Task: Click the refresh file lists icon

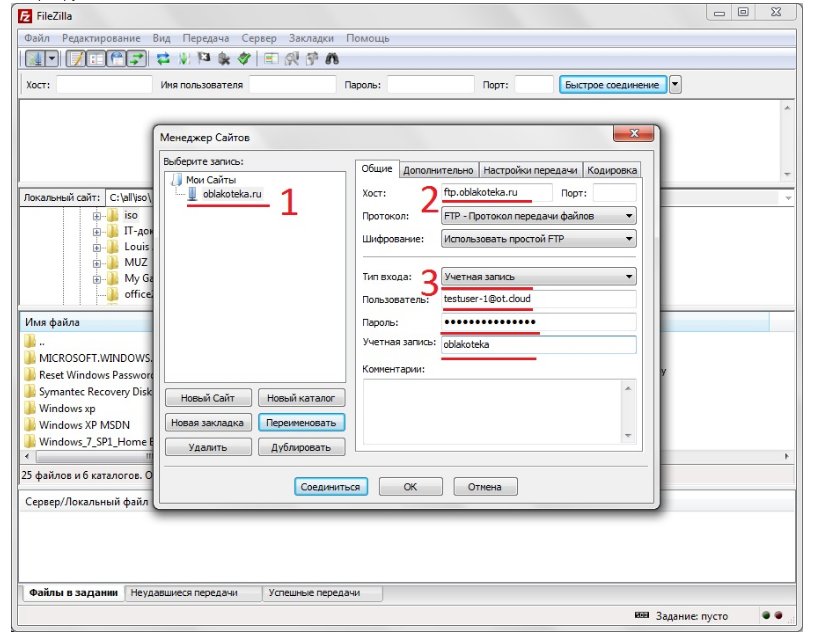Action: coord(163,59)
